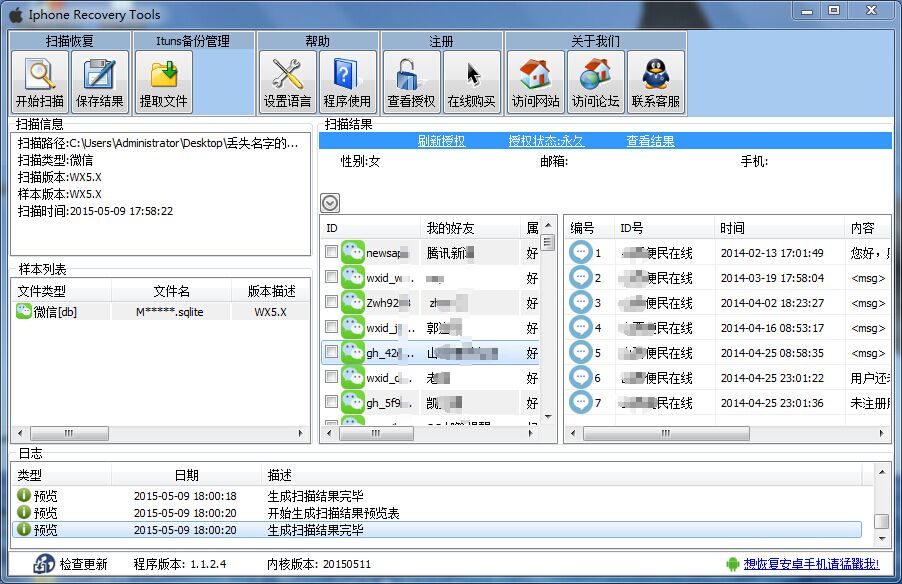Click the 关于我们 toolbar group header
Screen dimensions: 902x584
(x=595, y=41)
